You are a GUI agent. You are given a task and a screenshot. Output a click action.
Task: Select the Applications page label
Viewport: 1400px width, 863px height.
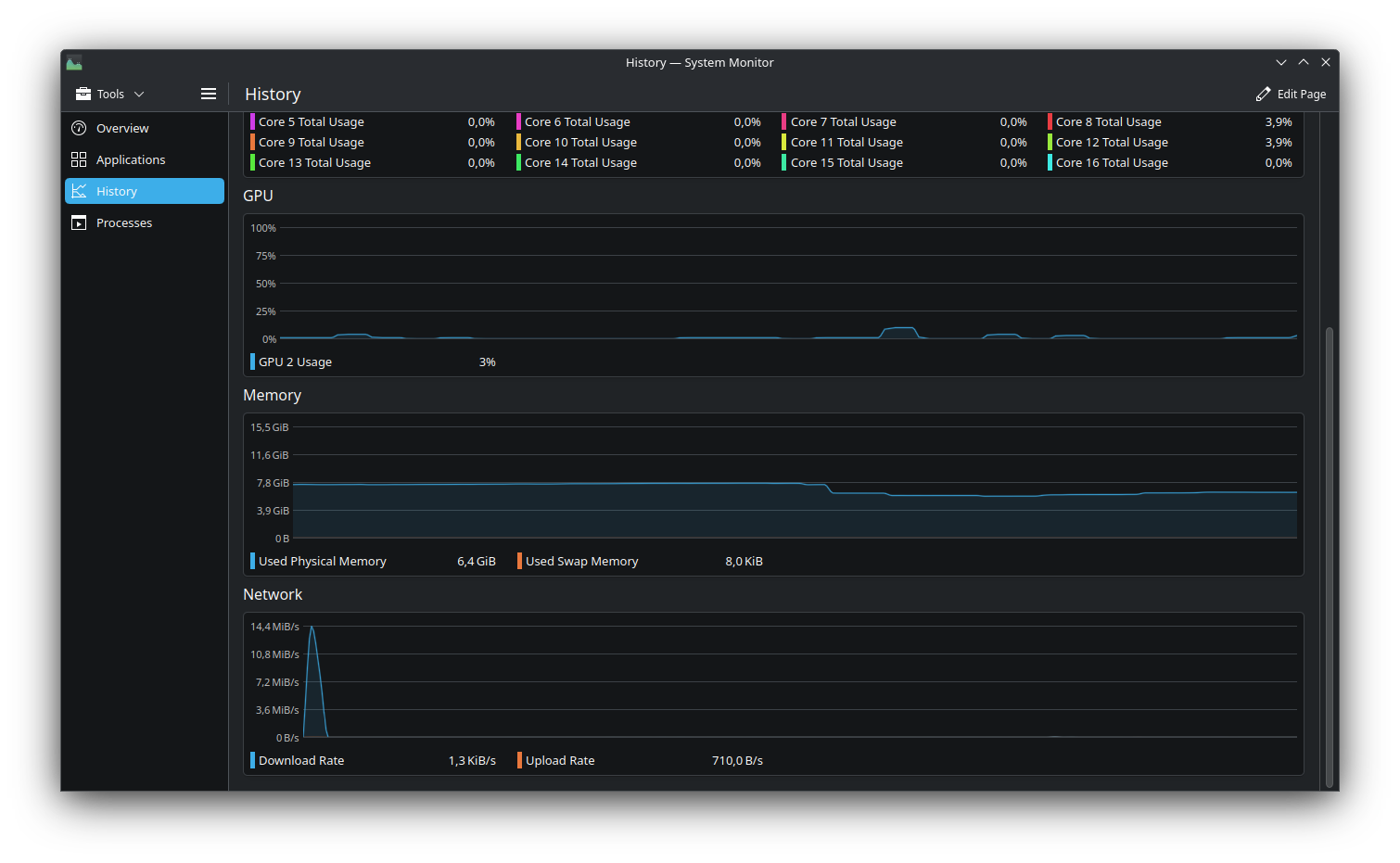coord(131,159)
